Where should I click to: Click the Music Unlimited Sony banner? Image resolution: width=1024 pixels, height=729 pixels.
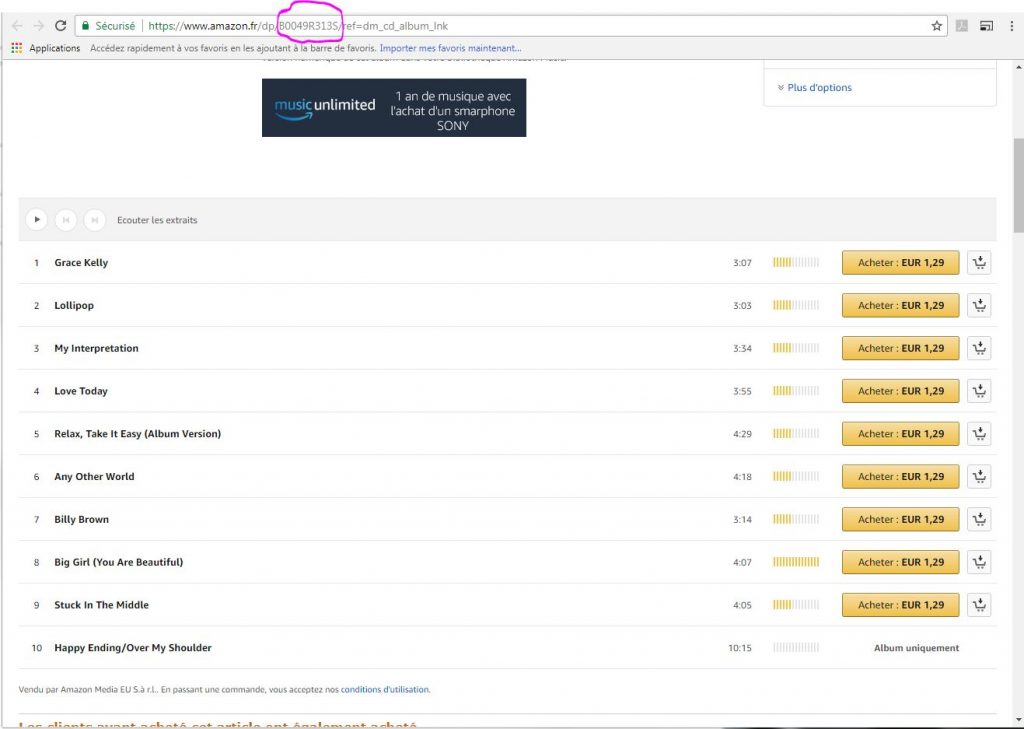394,108
